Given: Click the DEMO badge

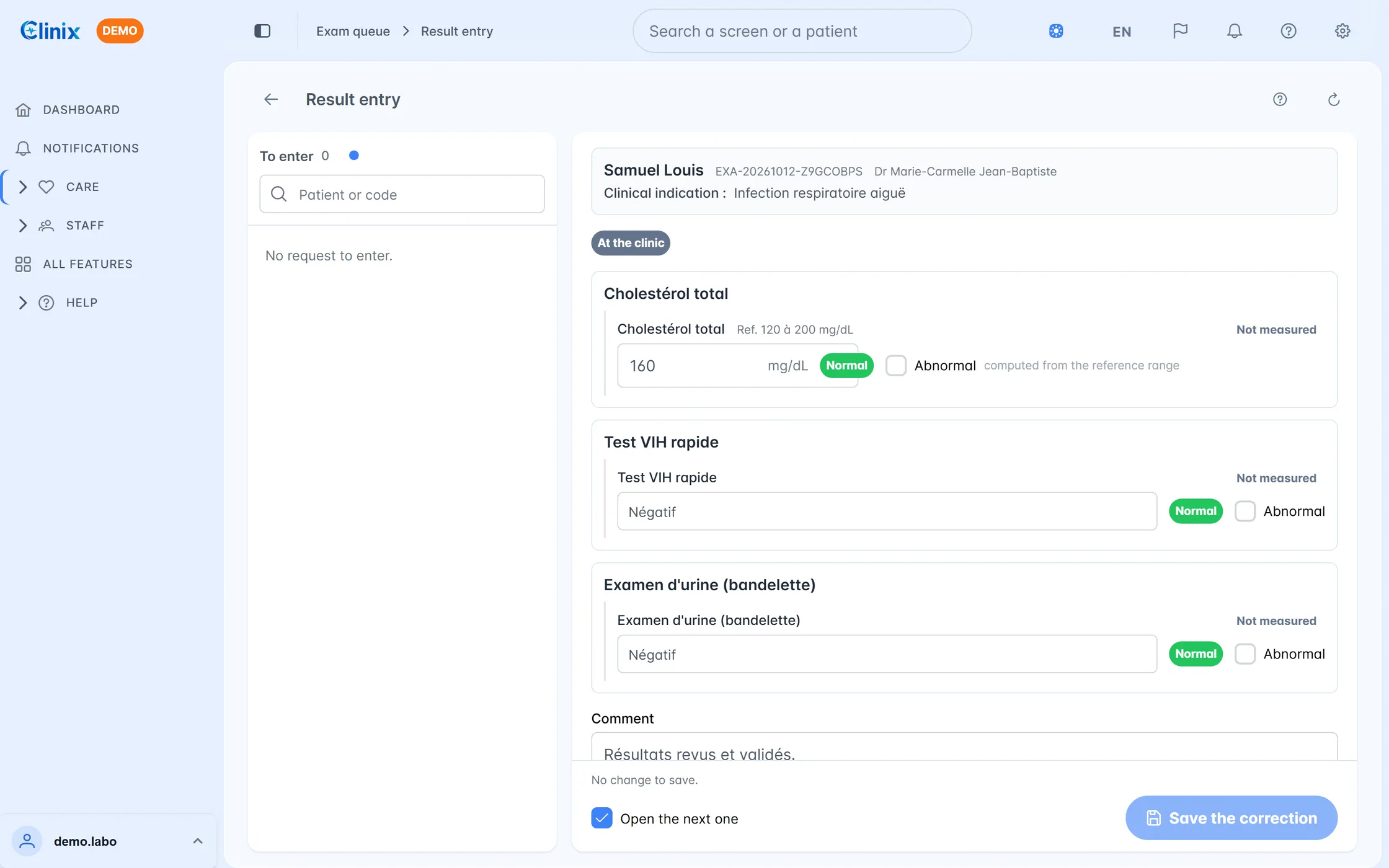Looking at the screenshot, I should click(x=120, y=31).
